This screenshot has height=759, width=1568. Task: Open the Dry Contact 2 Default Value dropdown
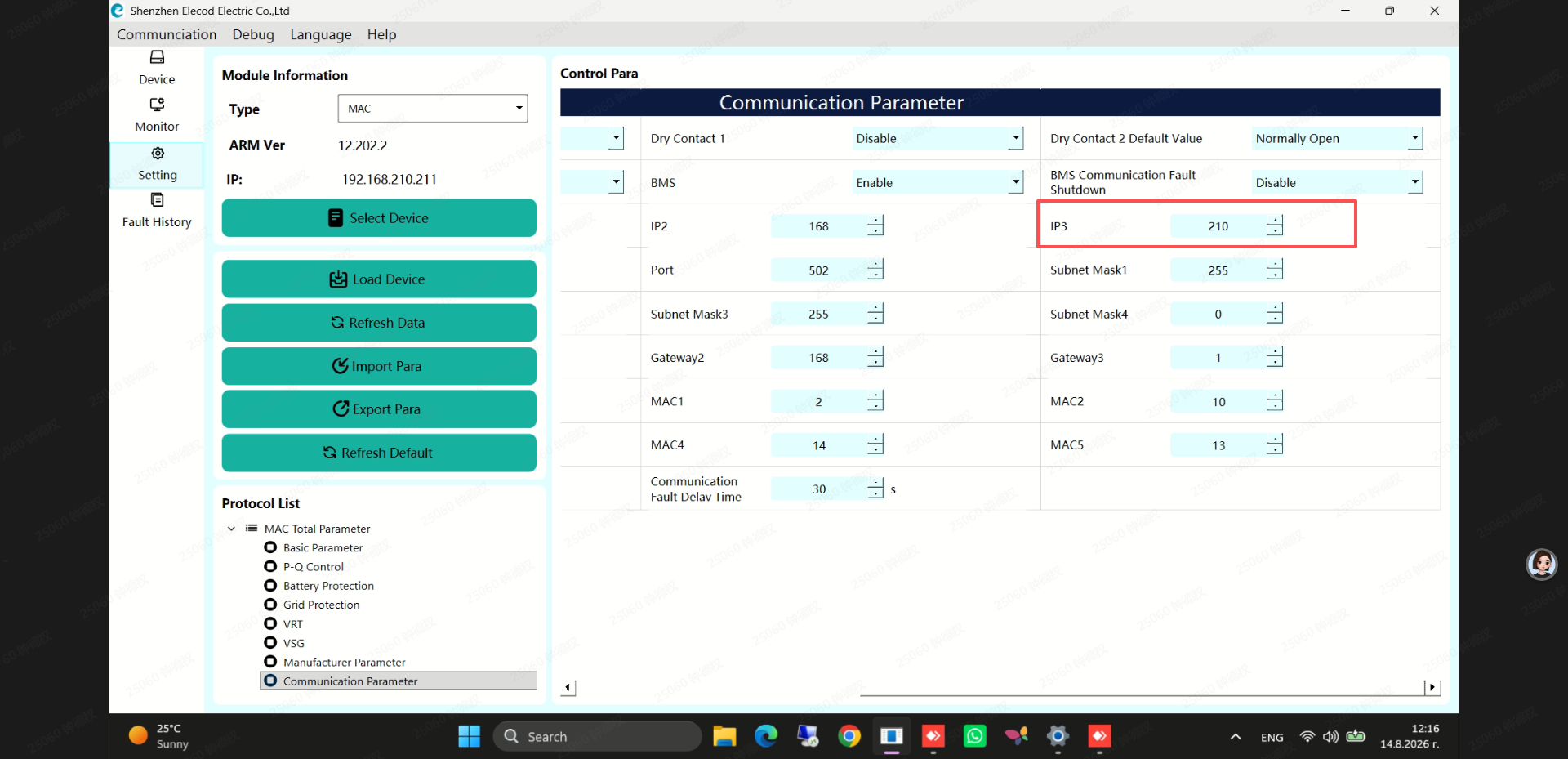(x=1338, y=138)
